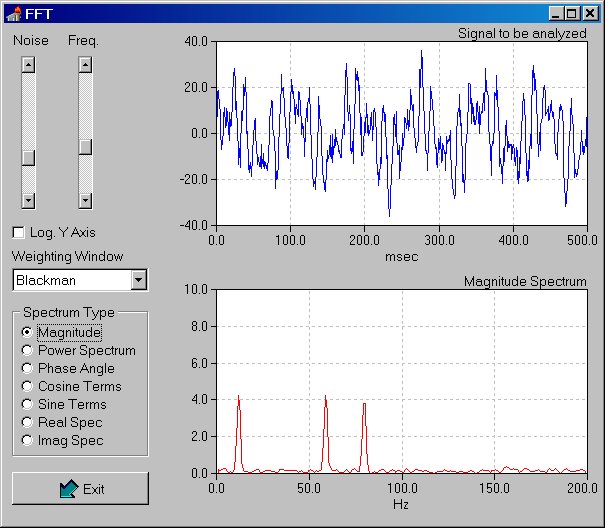Click the FFT application icon in title bar
Viewport: 605px width, 528px height.
tap(14, 14)
